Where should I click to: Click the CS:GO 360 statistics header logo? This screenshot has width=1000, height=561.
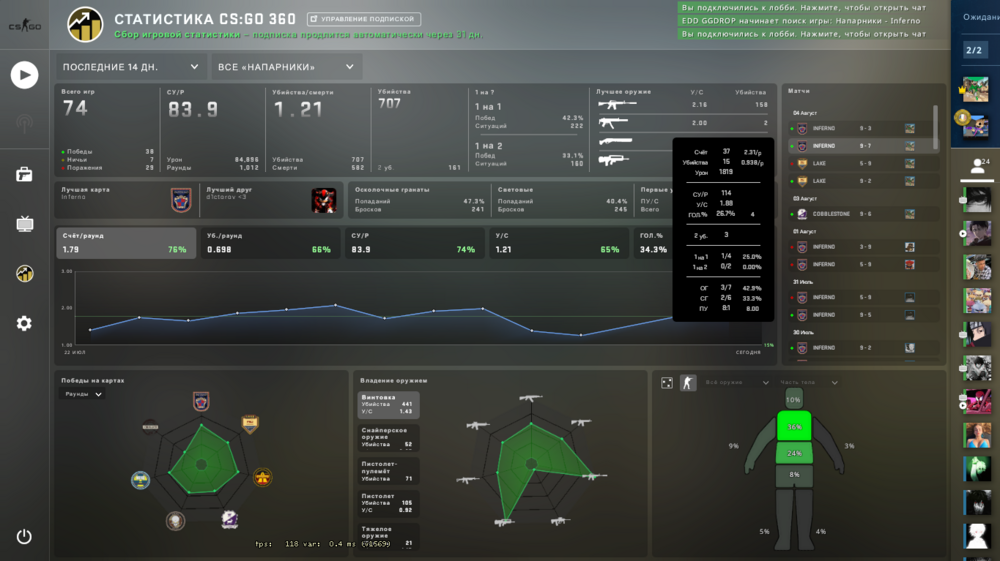tap(85, 25)
